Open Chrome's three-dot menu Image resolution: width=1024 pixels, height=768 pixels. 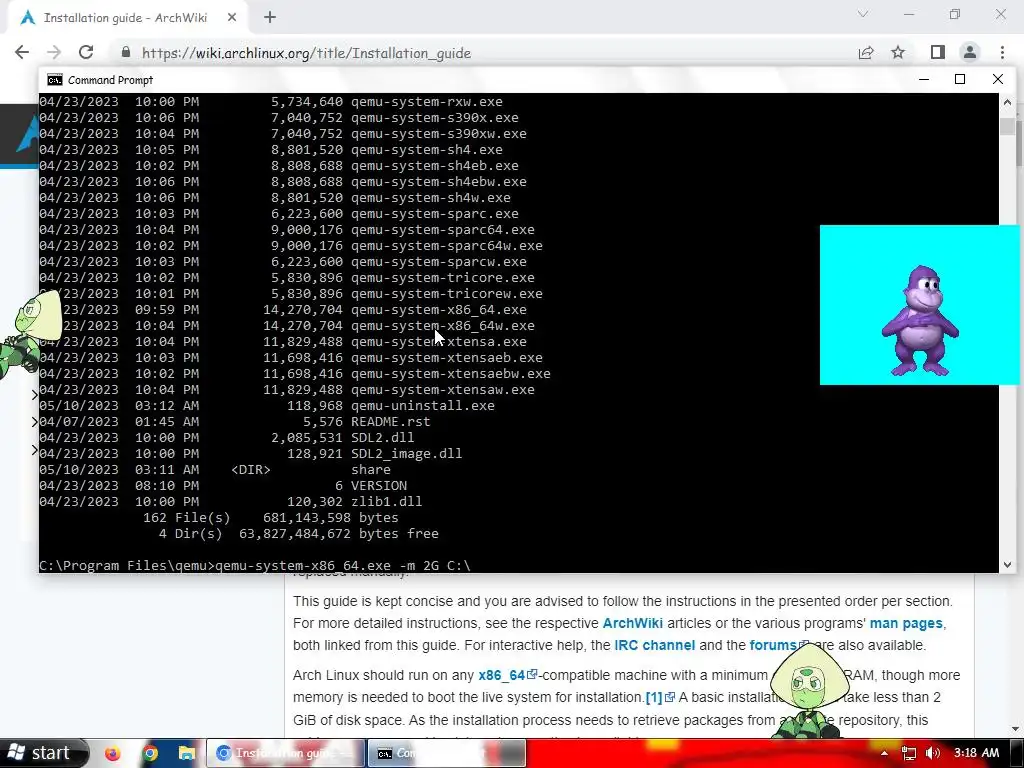[1002, 52]
